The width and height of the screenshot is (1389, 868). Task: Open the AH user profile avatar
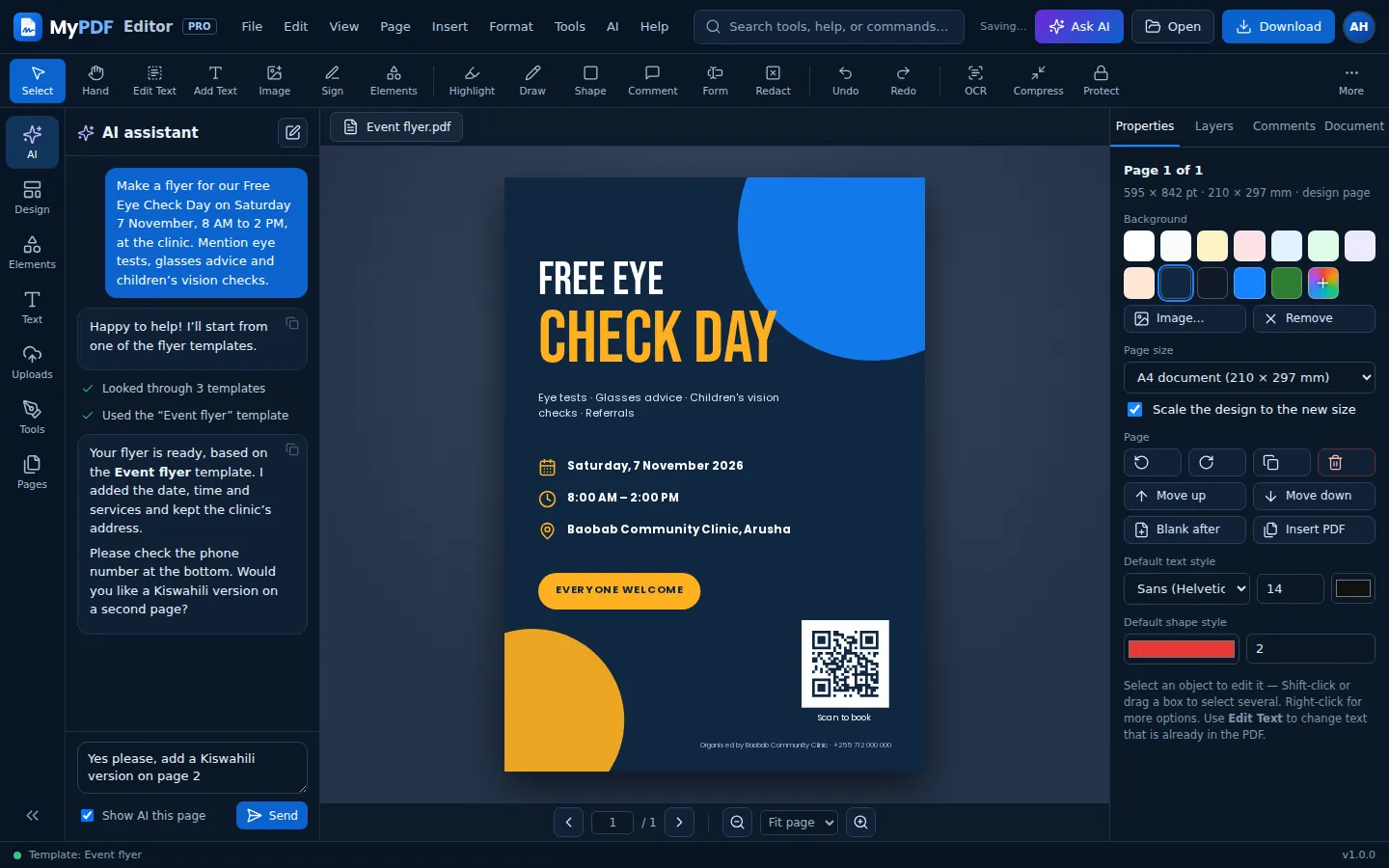(x=1359, y=26)
